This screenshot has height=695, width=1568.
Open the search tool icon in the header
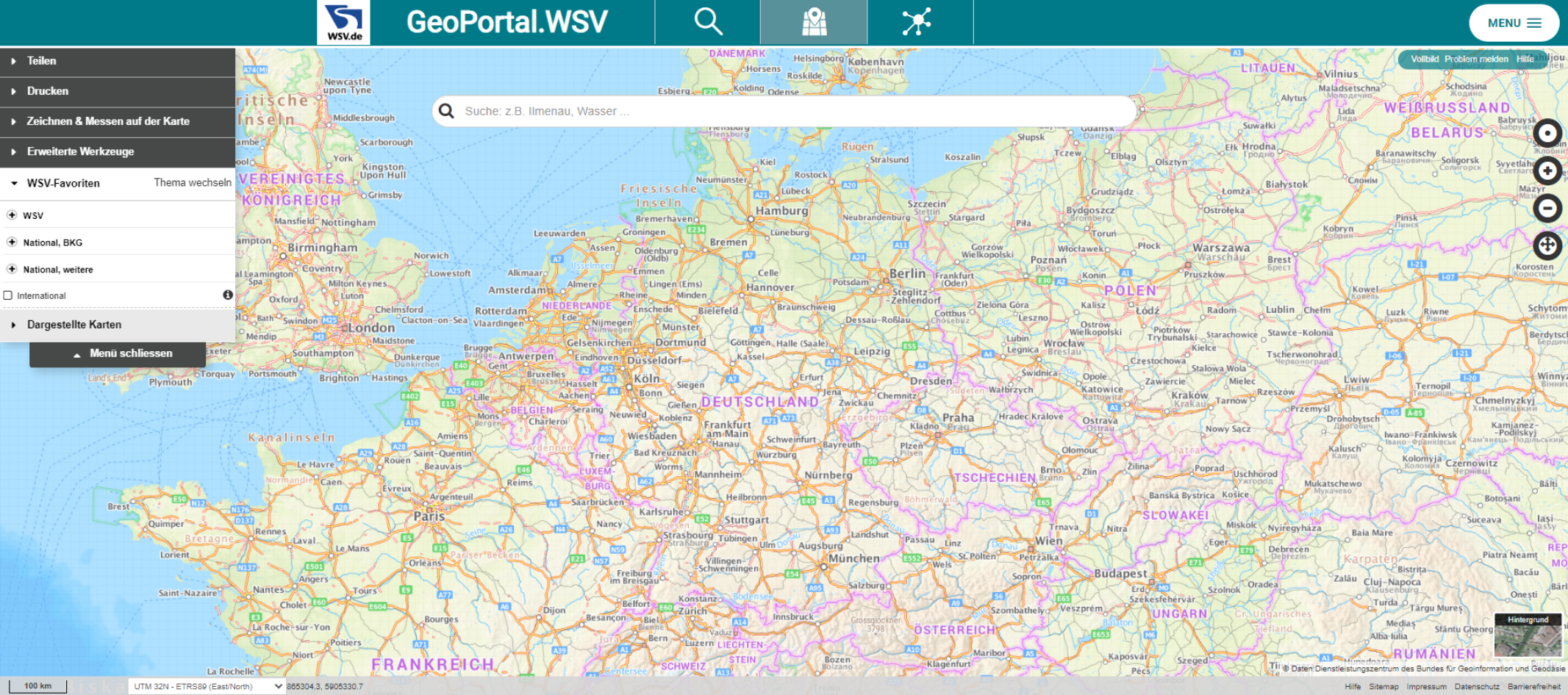tap(707, 21)
